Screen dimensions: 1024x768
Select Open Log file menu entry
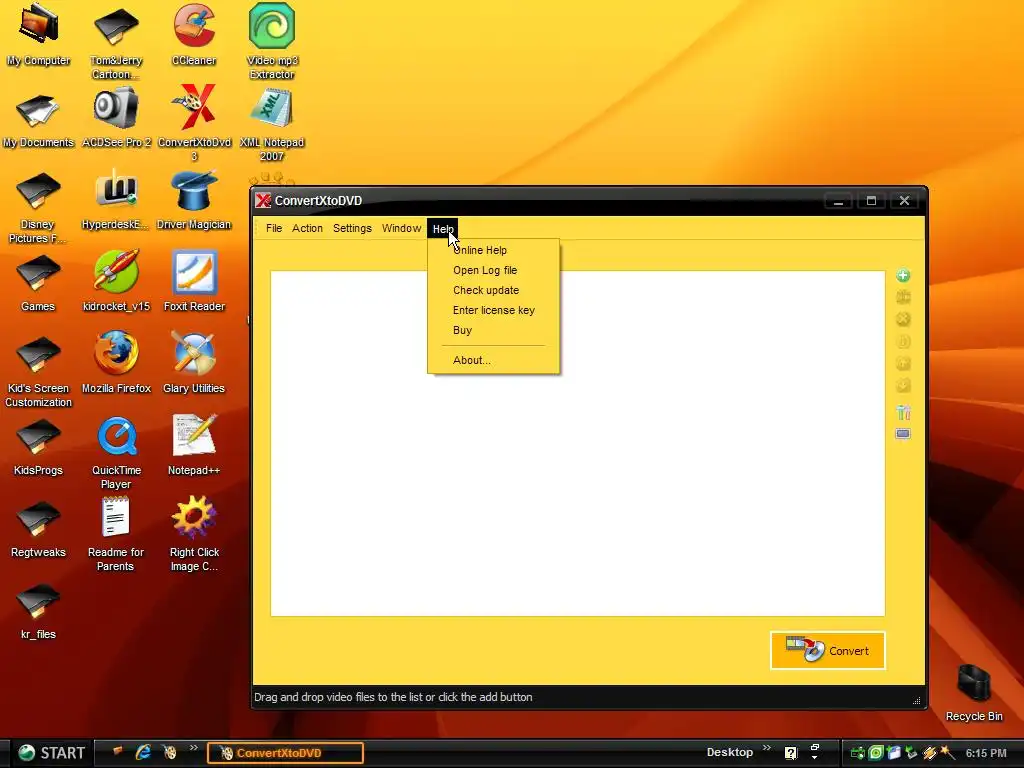(x=493, y=270)
